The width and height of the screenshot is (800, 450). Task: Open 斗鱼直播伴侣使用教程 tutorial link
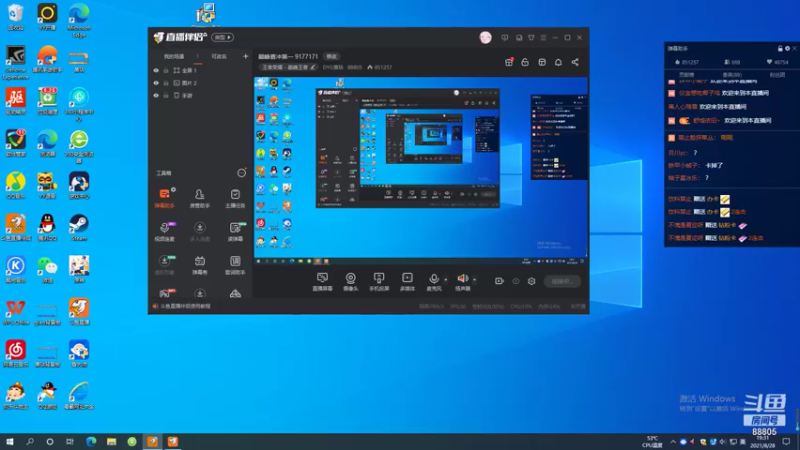[185, 306]
